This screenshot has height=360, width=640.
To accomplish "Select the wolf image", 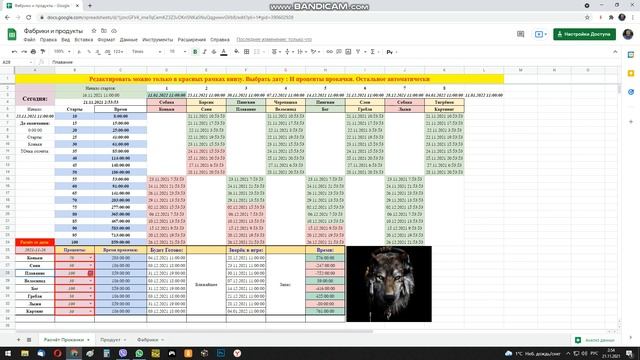I will click(389, 284).
